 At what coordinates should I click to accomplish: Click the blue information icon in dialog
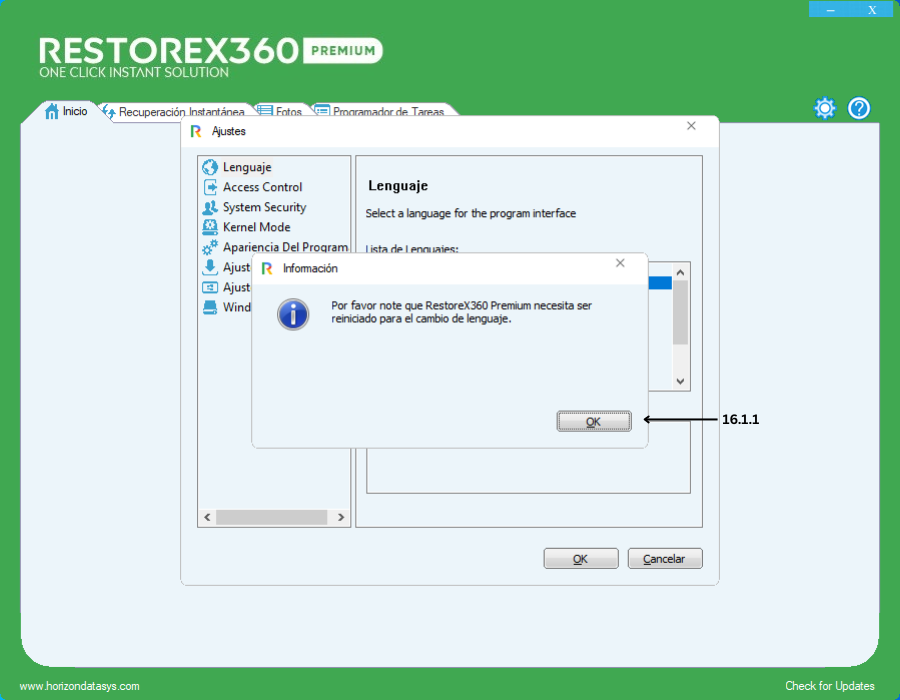coord(293,313)
